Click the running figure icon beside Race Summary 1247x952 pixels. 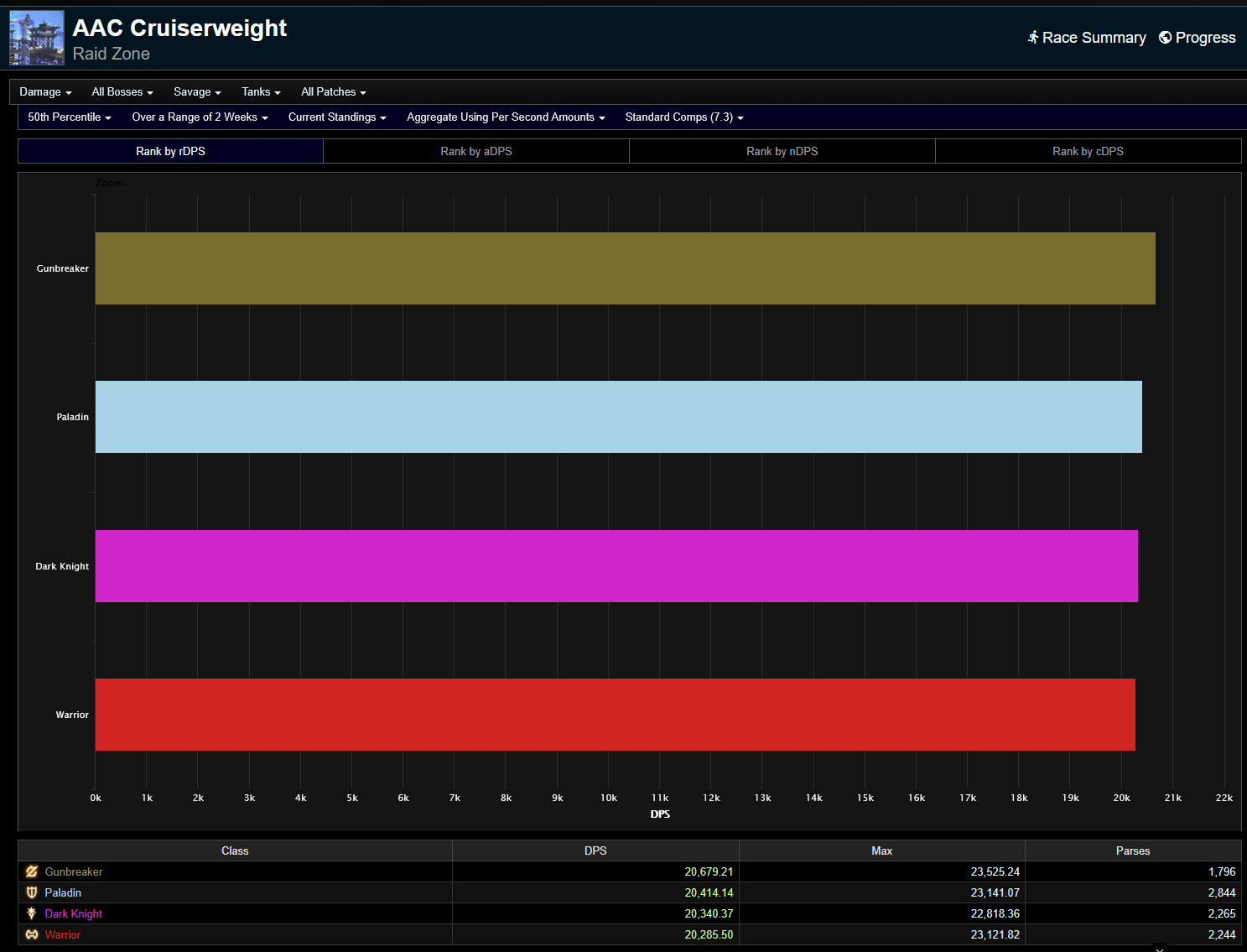pyautogui.click(x=1033, y=37)
